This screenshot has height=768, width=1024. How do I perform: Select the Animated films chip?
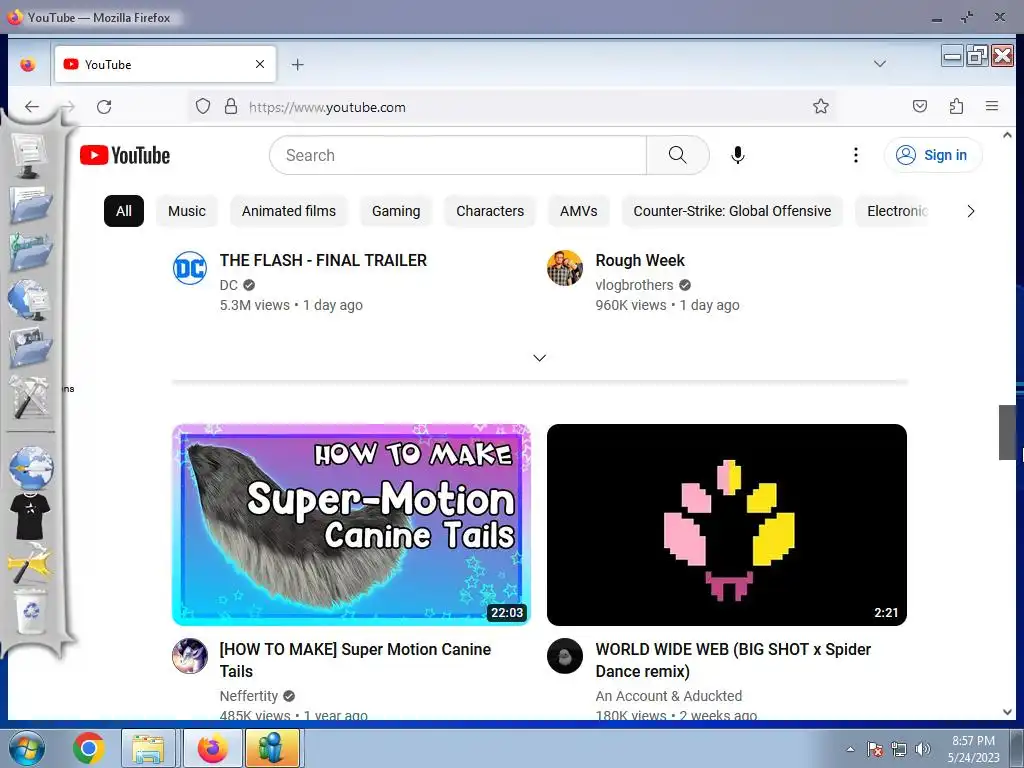click(x=289, y=211)
